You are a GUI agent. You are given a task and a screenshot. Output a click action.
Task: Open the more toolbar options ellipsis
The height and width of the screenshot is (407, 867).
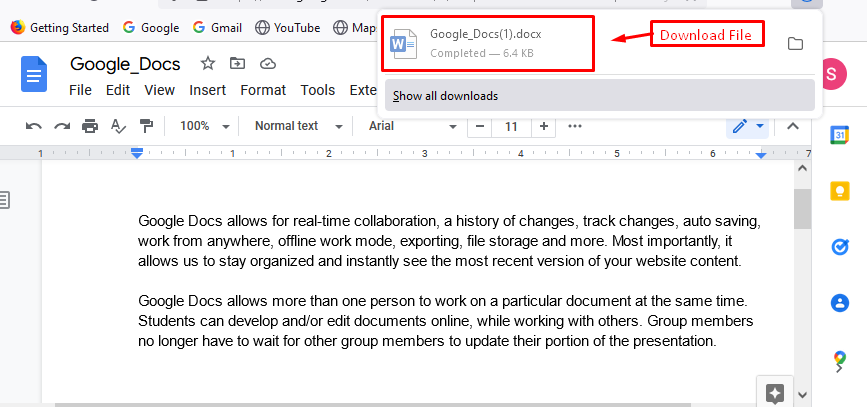(575, 126)
